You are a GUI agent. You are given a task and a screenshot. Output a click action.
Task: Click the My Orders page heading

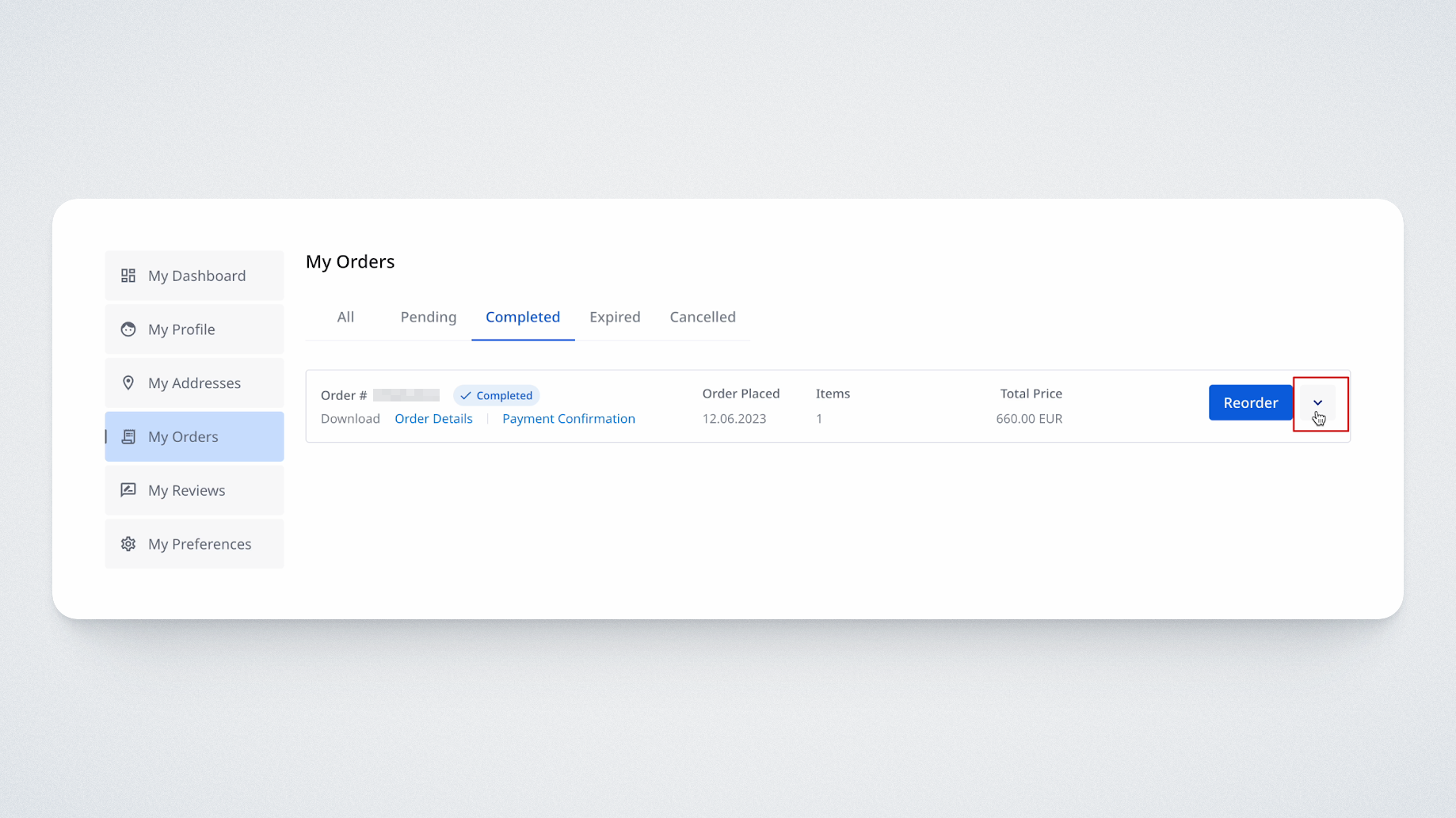point(350,261)
